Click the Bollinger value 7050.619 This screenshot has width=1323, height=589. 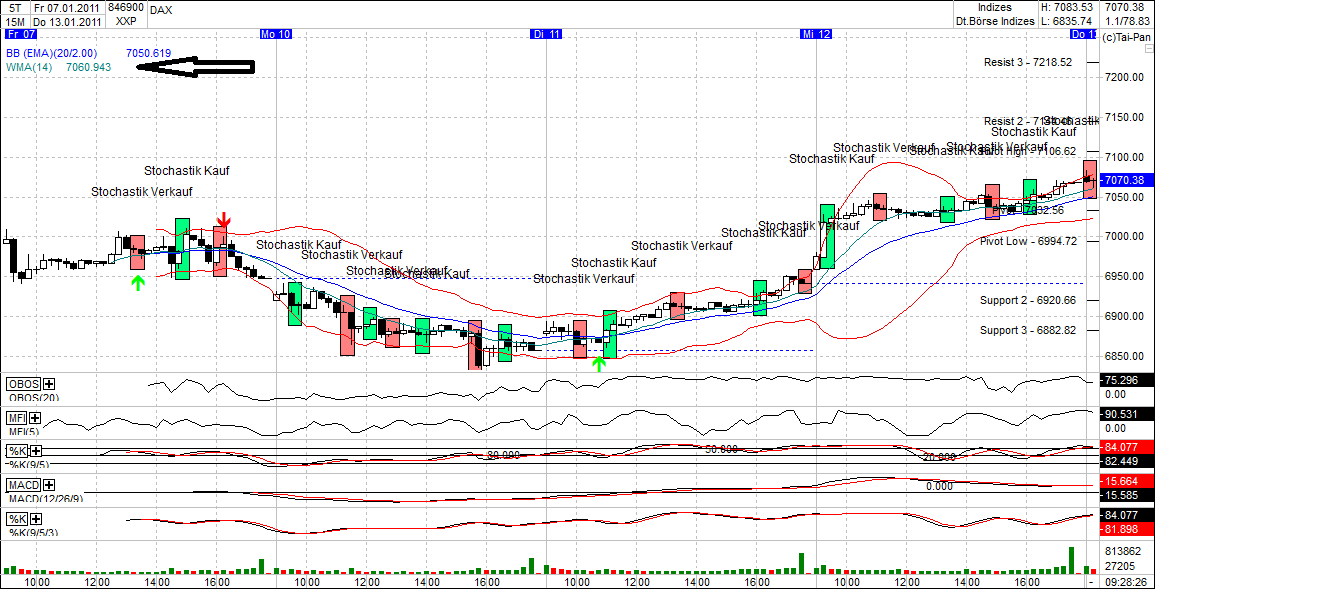pyautogui.click(x=149, y=53)
